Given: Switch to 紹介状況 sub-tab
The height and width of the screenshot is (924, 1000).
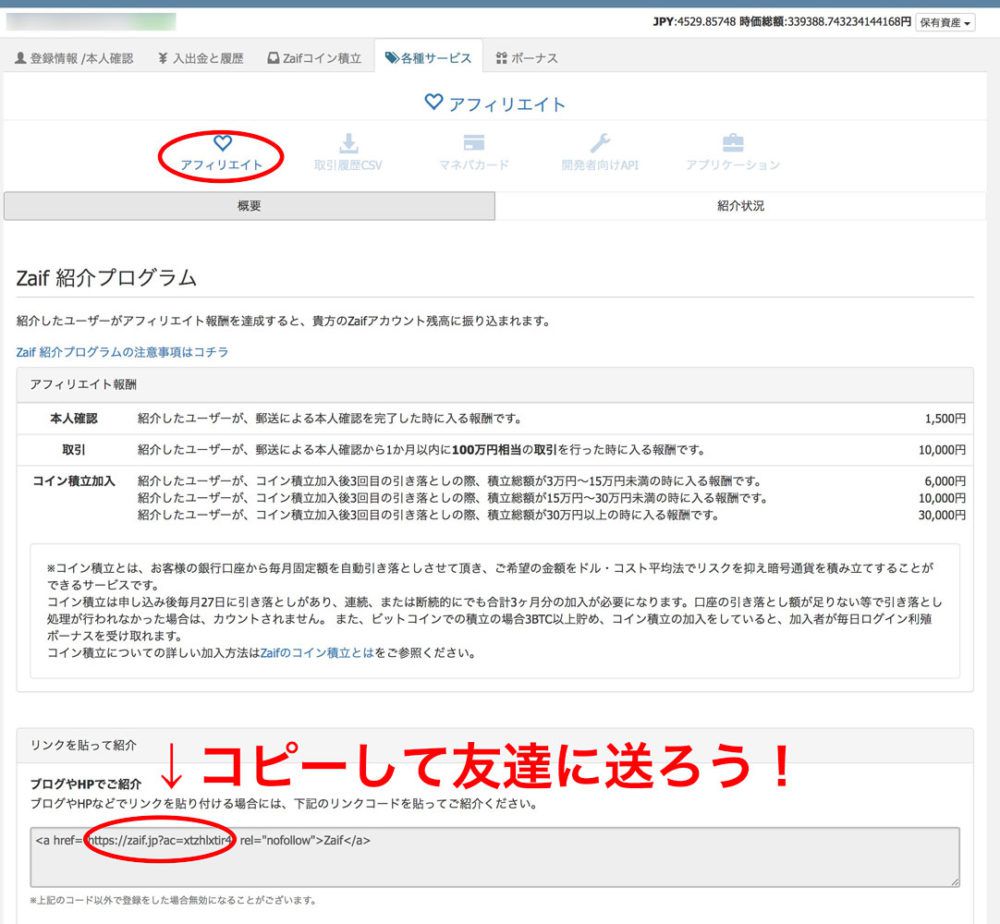Looking at the screenshot, I should tap(740, 206).
